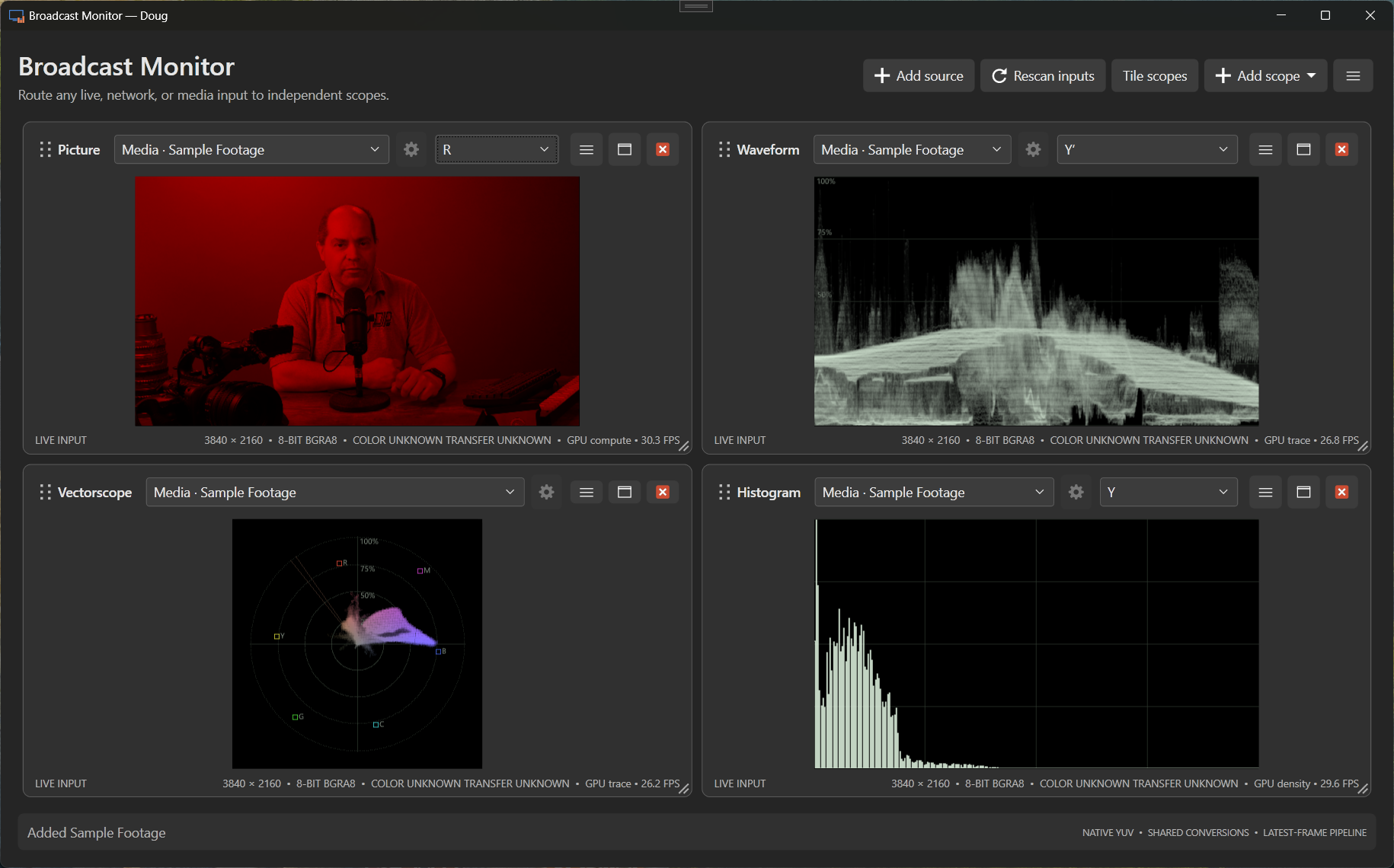Expand the Add scope dropdown menu

1265,75
